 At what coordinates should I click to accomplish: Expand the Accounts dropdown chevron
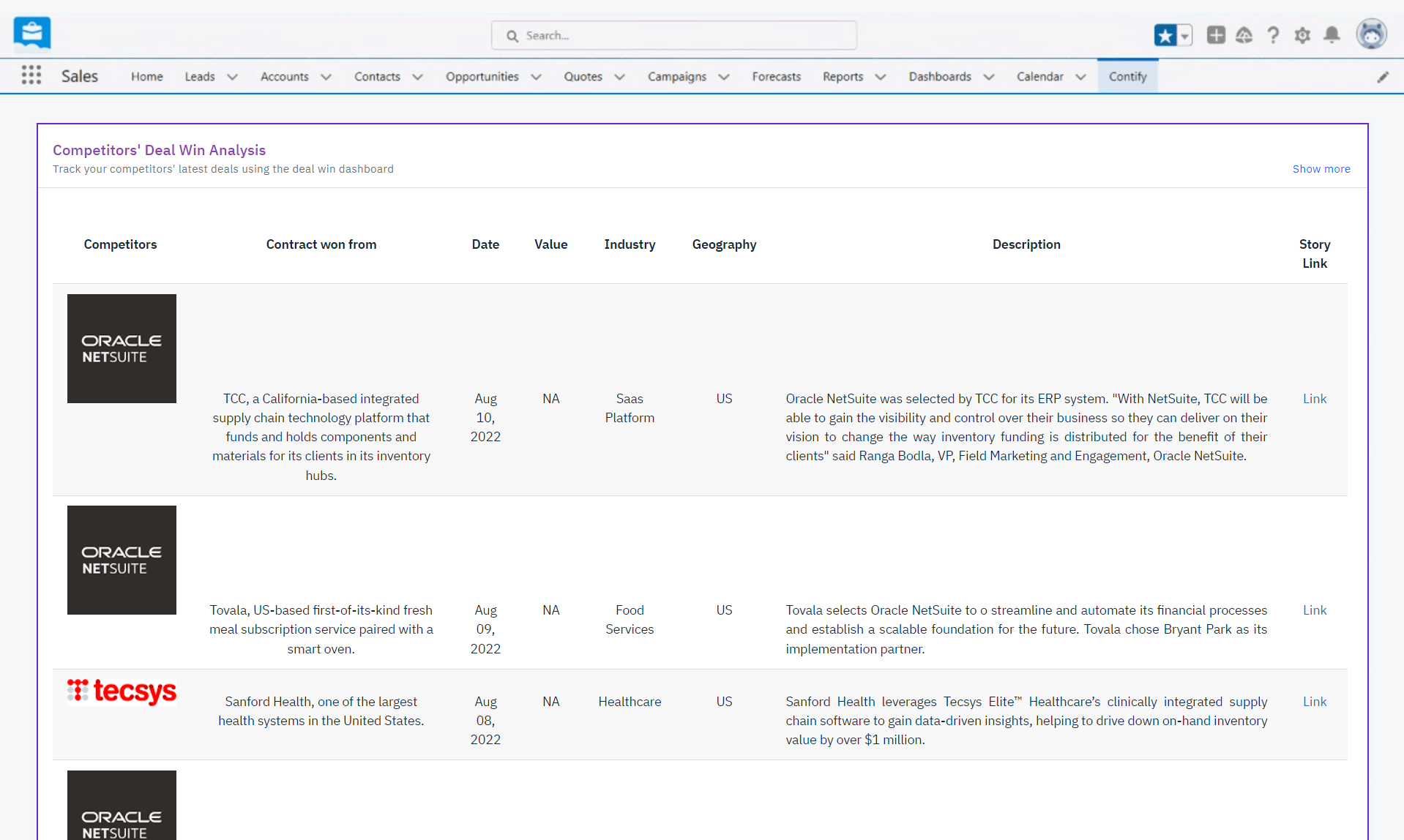click(x=326, y=77)
